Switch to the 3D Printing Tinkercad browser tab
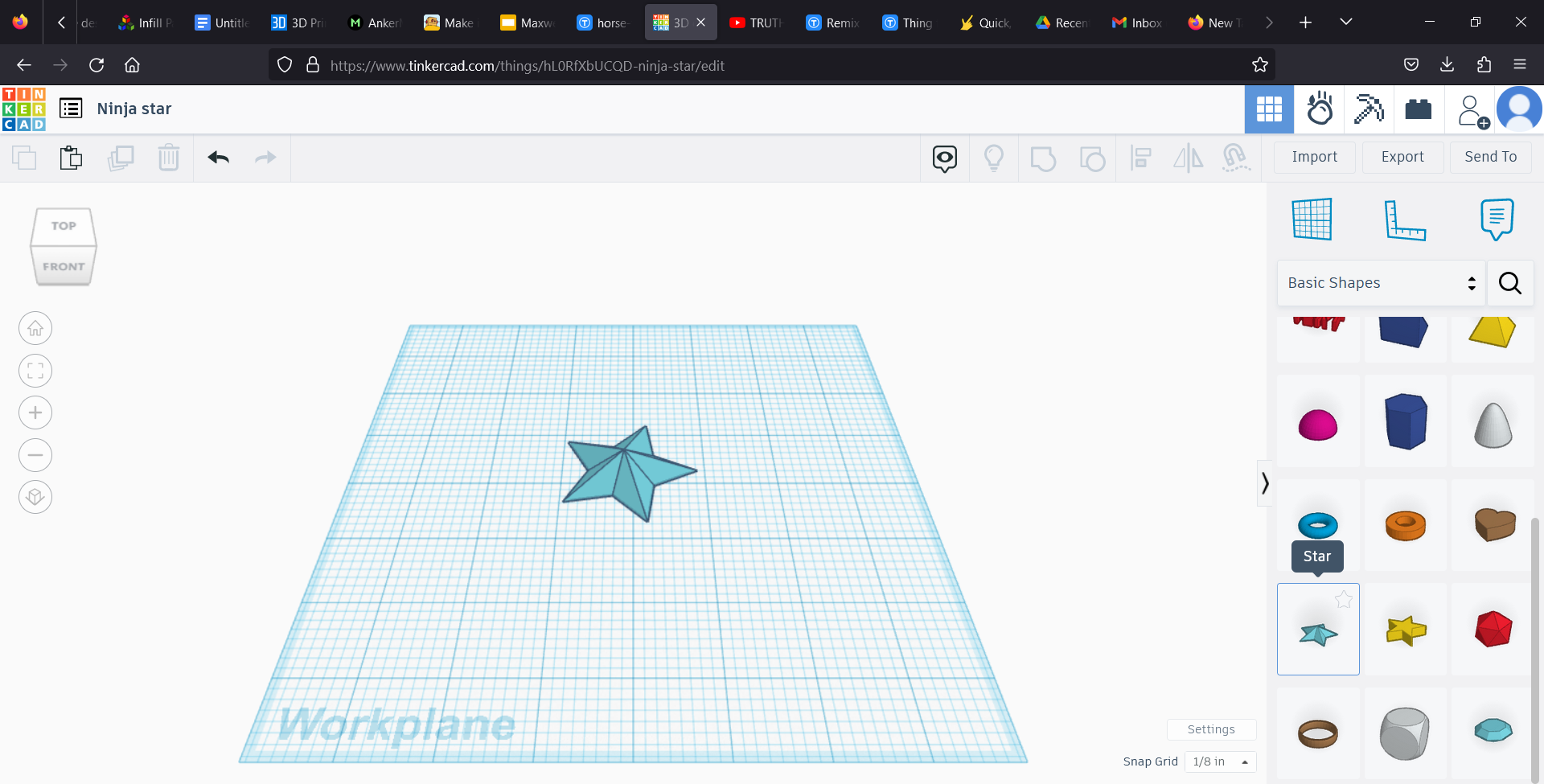This screenshot has width=1544, height=784. [x=296, y=22]
